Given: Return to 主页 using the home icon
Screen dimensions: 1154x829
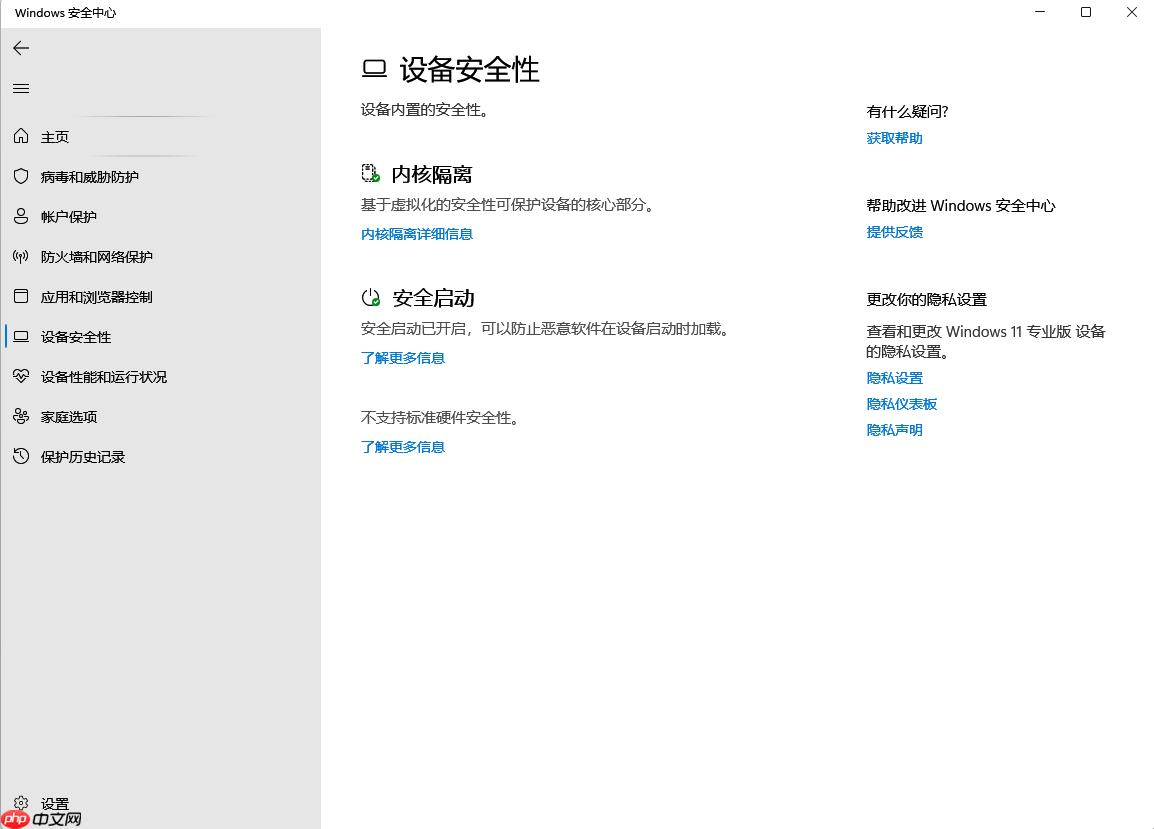Looking at the screenshot, I should pos(21,136).
